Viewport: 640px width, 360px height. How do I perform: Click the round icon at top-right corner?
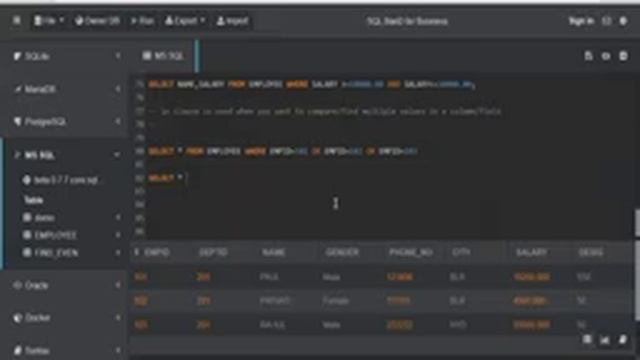tap(623, 21)
